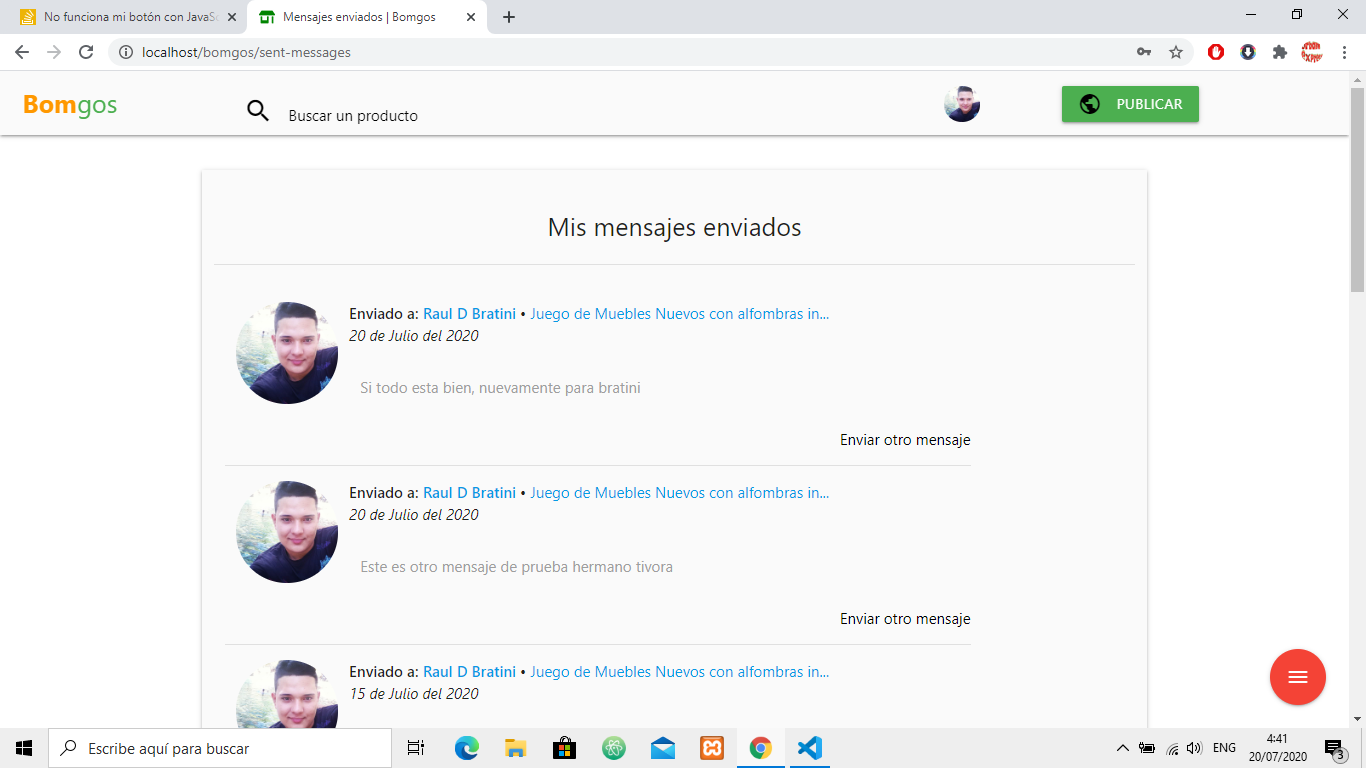Click the browser address bar URL
Screen dimensions: 1366x768
pyautogui.click(x=247, y=52)
